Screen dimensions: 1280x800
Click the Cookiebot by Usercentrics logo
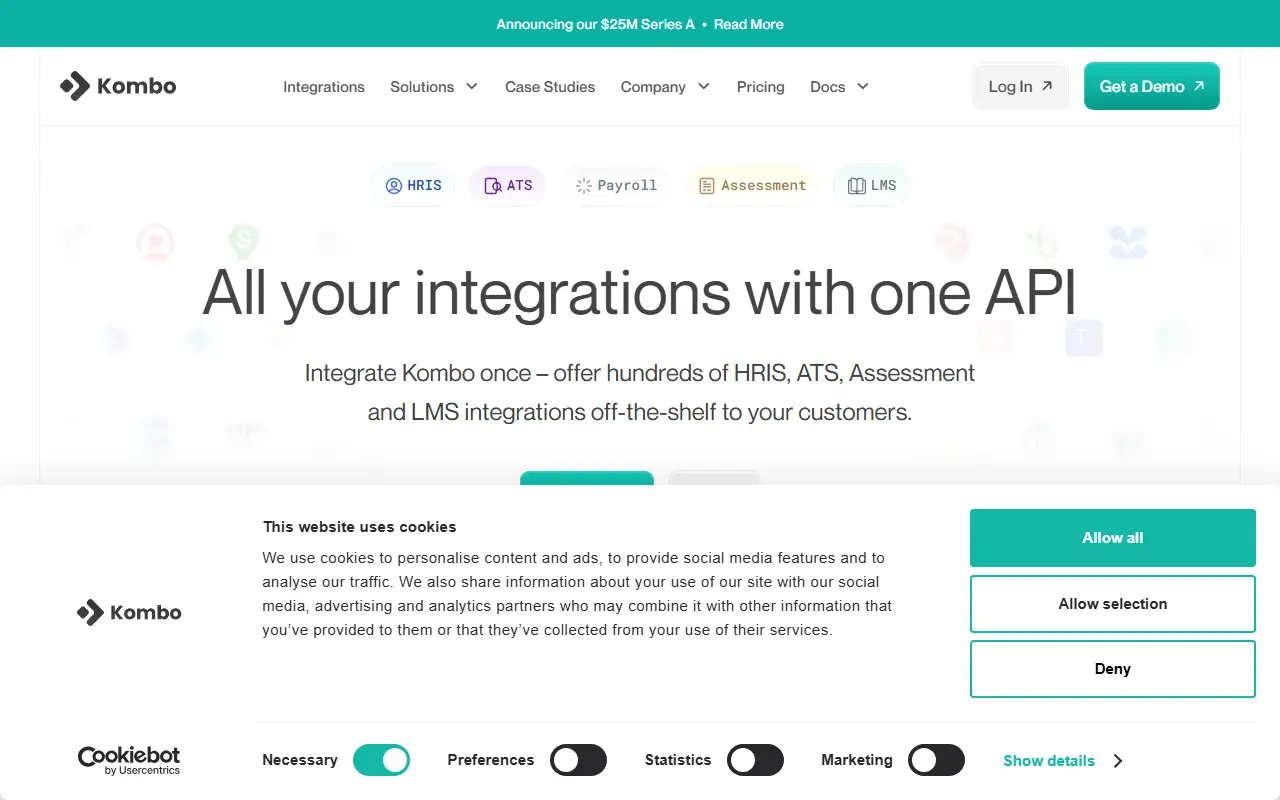(x=129, y=761)
